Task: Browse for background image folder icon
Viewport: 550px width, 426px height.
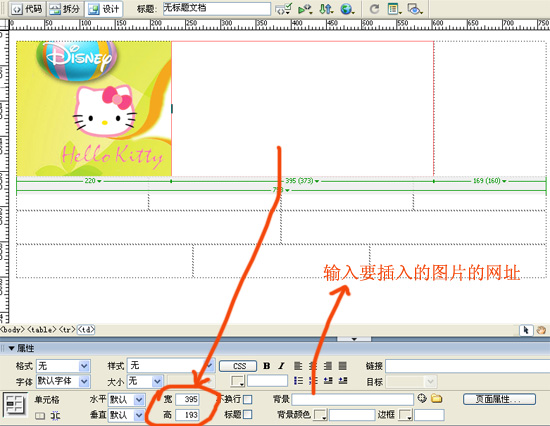Action: pyautogui.click(x=436, y=398)
